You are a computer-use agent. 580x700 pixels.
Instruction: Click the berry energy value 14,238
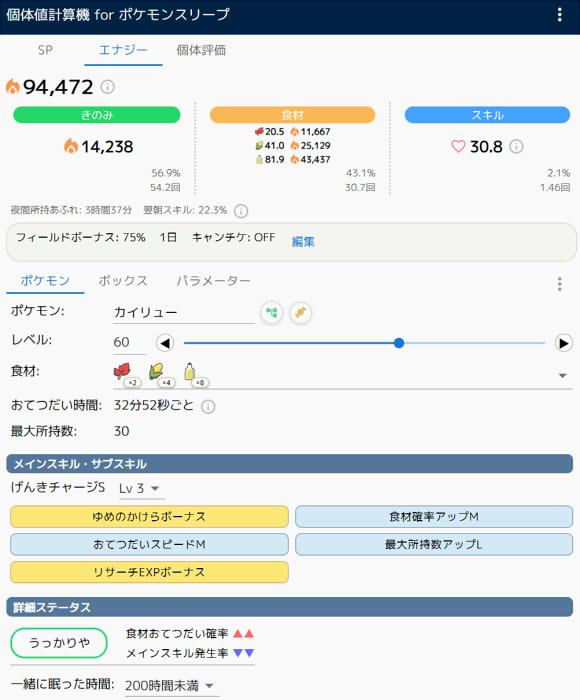pos(107,146)
